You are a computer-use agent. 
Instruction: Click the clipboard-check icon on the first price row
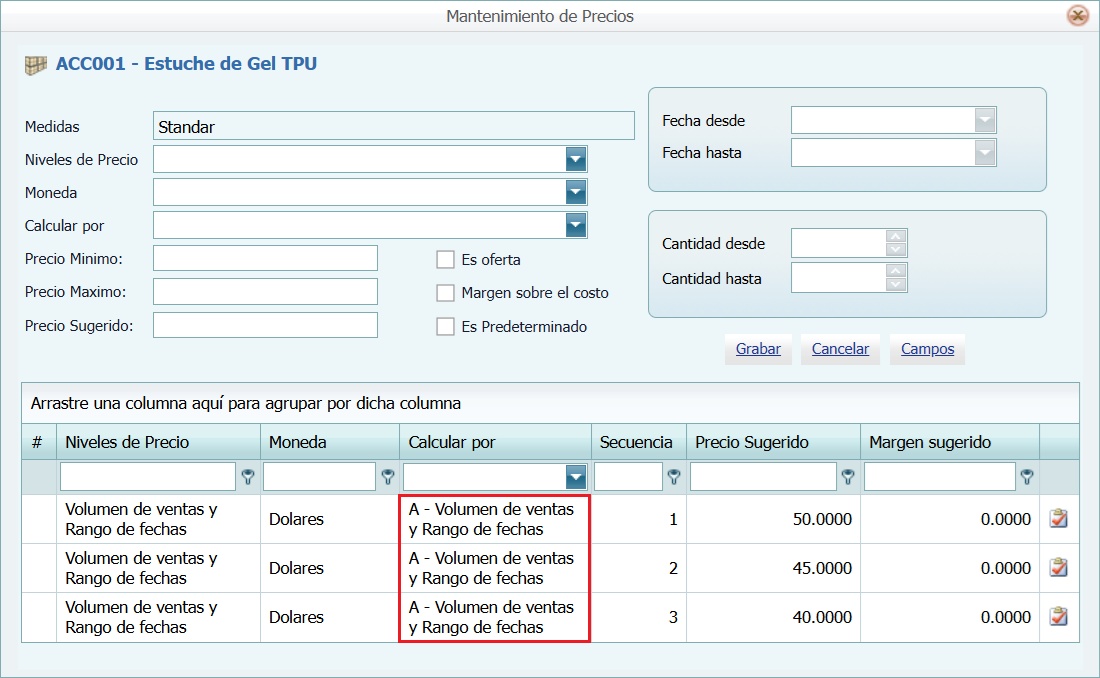click(x=1059, y=518)
